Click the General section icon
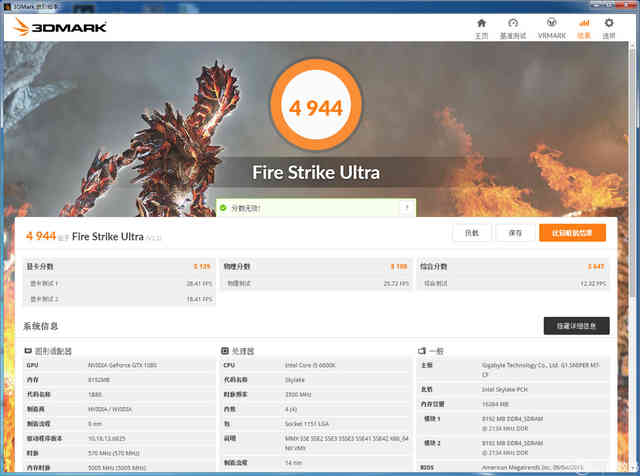Screen dimensions: 640x476 (x=422, y=351)
